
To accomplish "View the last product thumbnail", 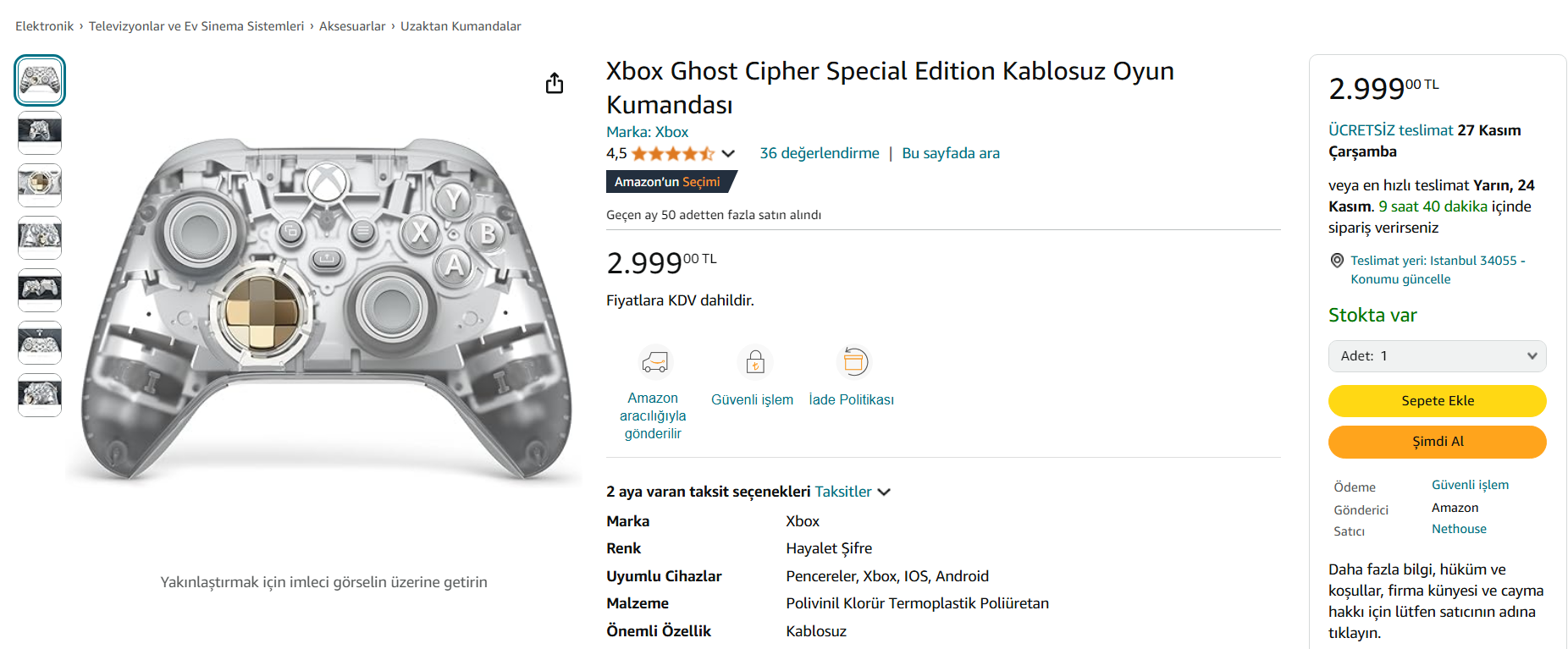I will coord(40,394).
